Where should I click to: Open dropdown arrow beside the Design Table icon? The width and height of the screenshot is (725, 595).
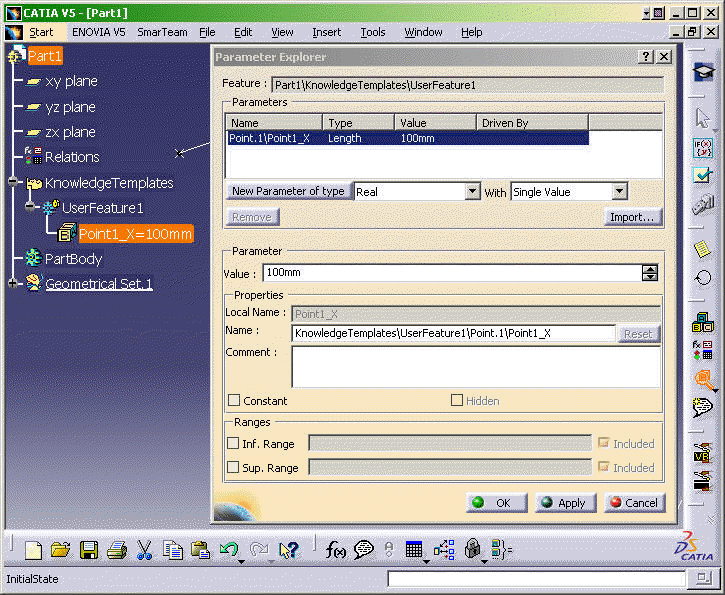click(426, 562)
